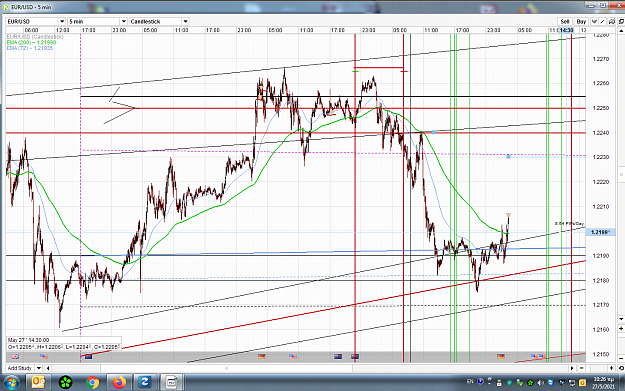Select the trend line drawing tool
This screenshot has height=391, width=625.
click(x=603, y=22)
